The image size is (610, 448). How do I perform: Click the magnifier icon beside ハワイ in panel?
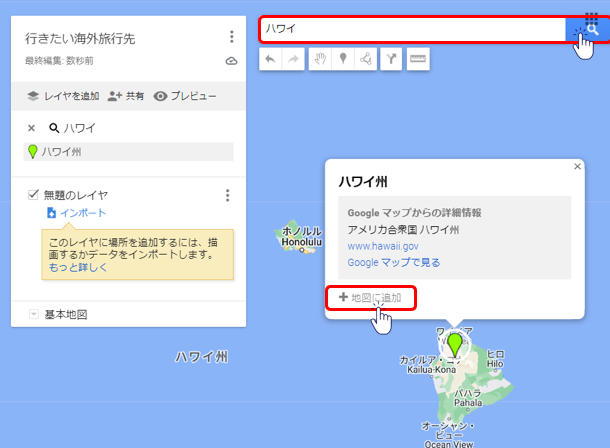click(54, 128)
